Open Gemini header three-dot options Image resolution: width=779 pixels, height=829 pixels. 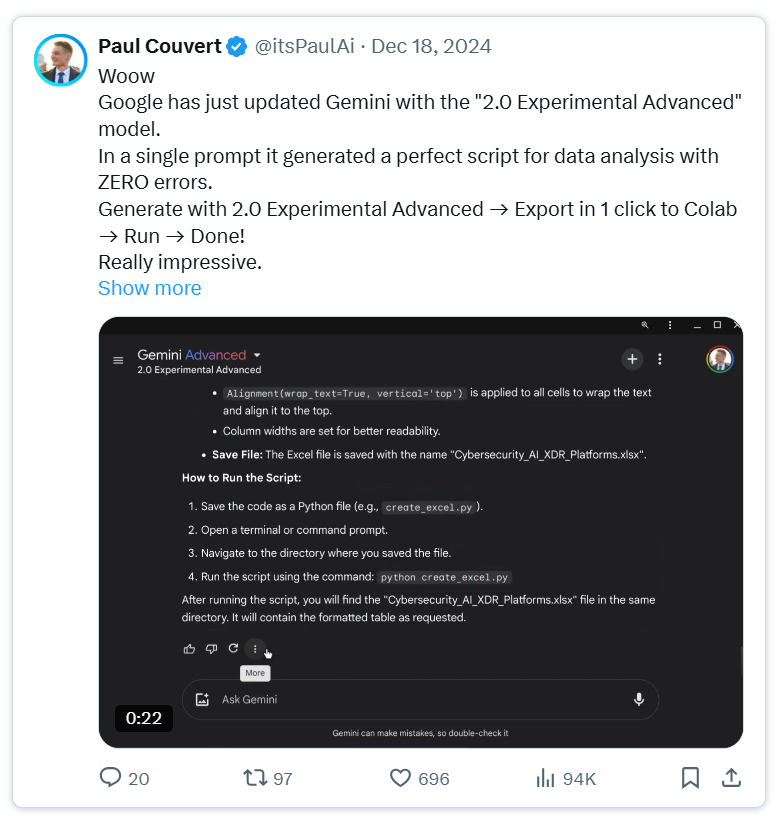659,360
